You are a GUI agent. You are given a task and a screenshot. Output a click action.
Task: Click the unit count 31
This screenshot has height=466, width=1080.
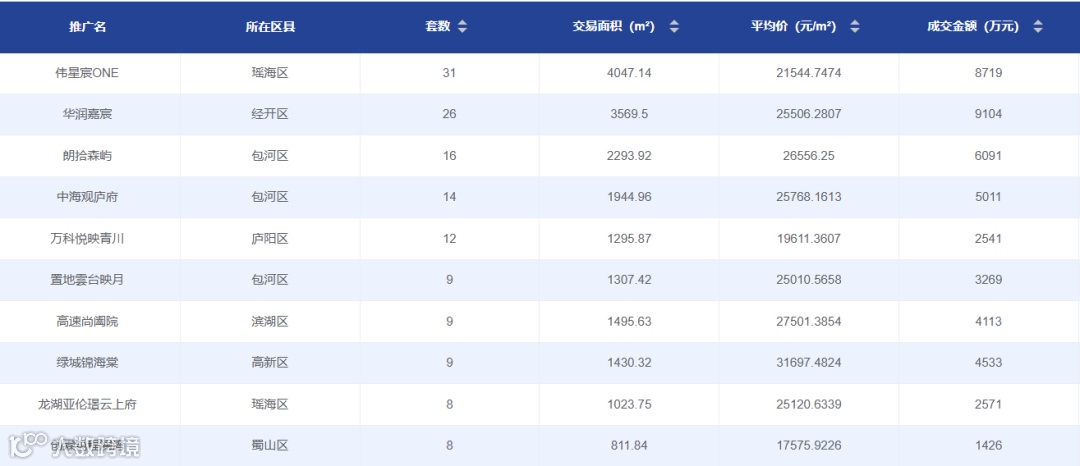(449, 73)
